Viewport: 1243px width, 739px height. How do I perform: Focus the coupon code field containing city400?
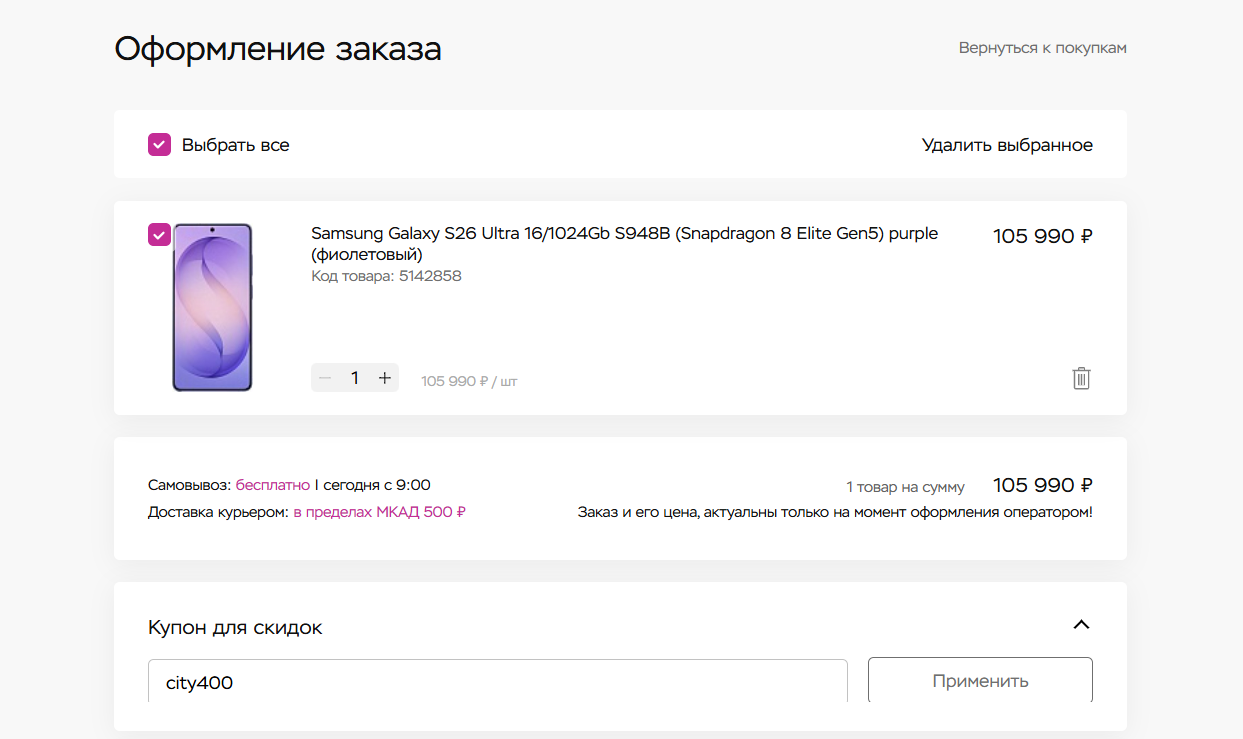click(498, 682)
